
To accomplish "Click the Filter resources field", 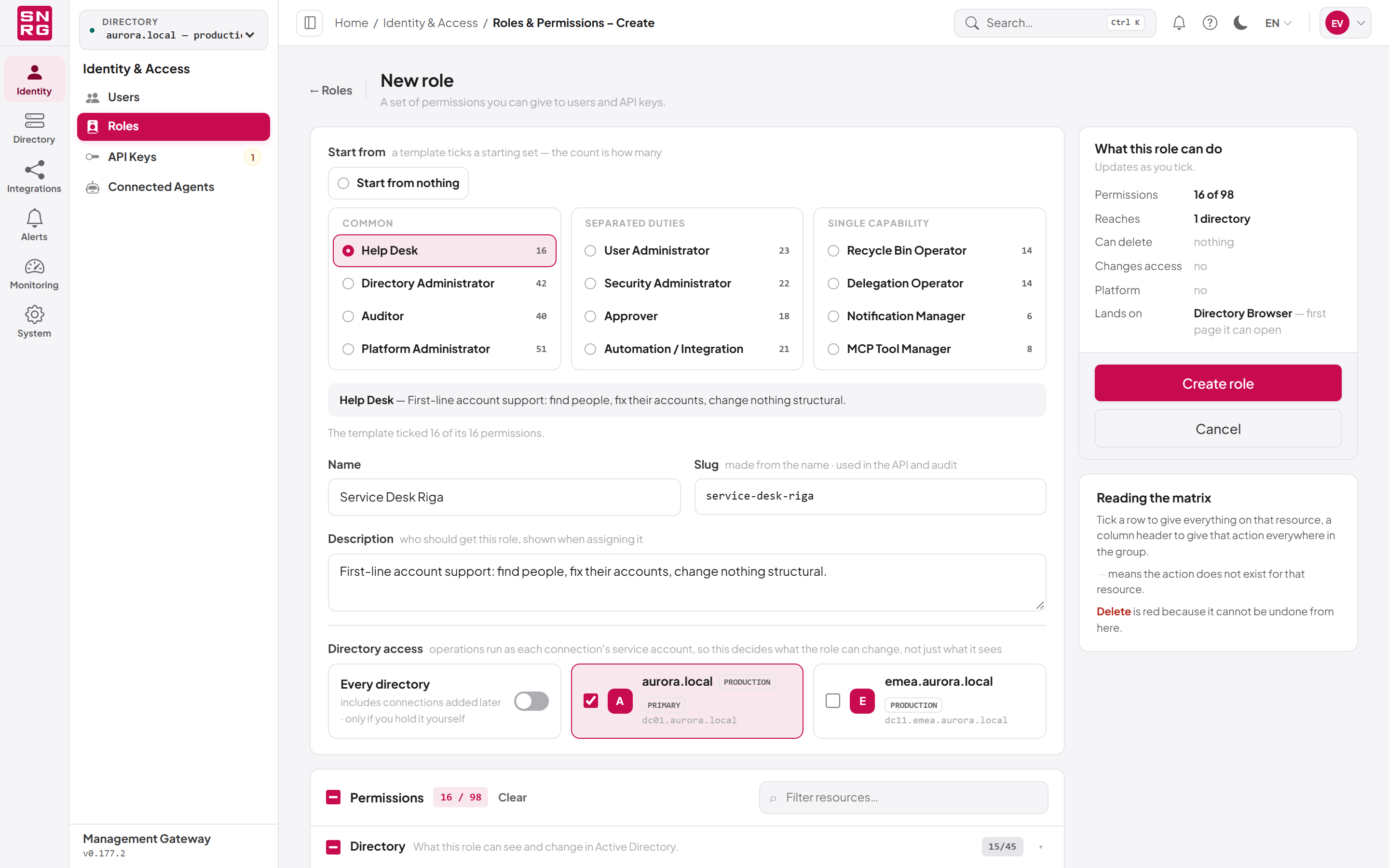I will coord(903,798).
